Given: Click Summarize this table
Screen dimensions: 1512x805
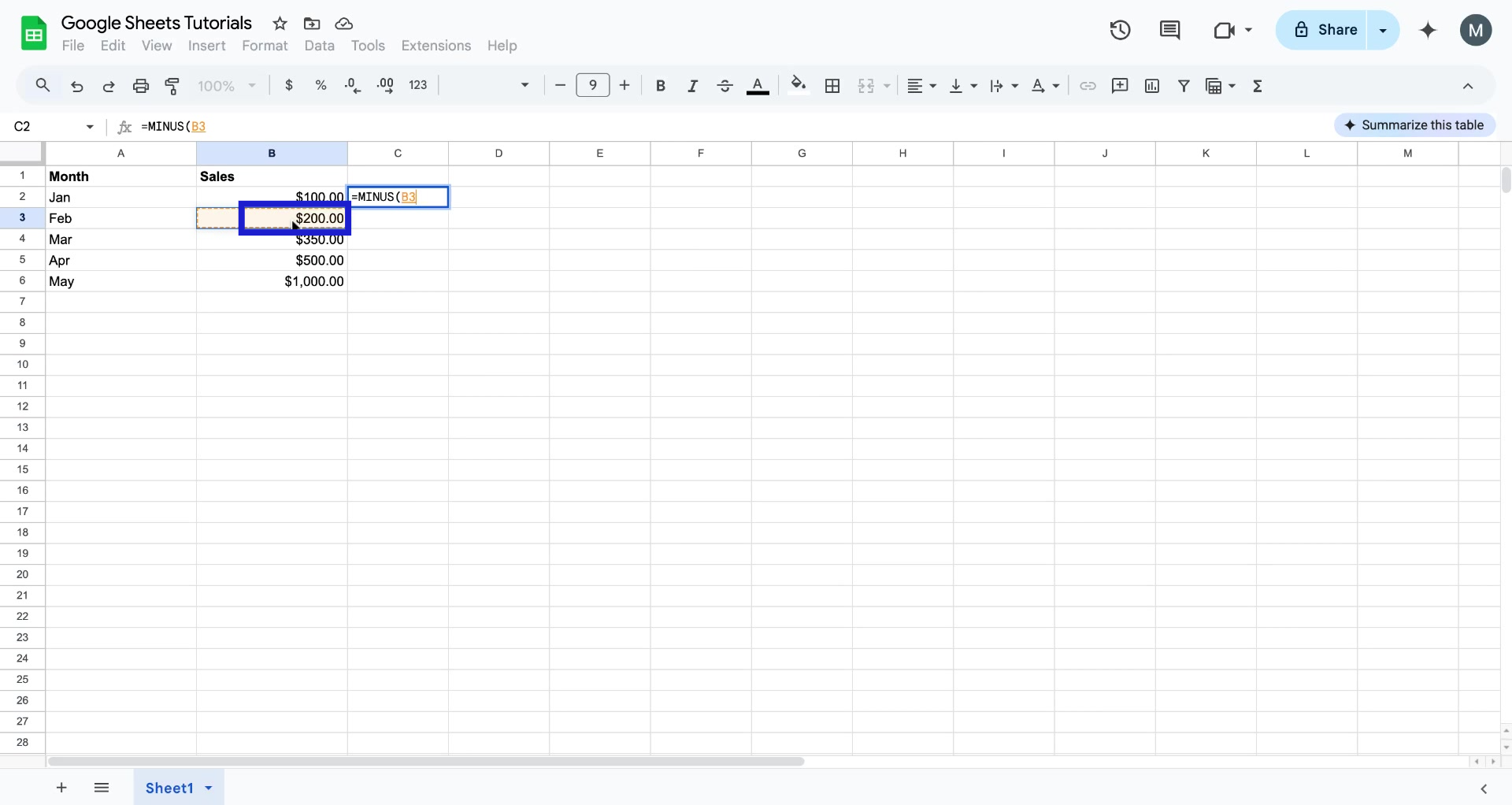Looking at the screenshot, I should pos(1415,124).
